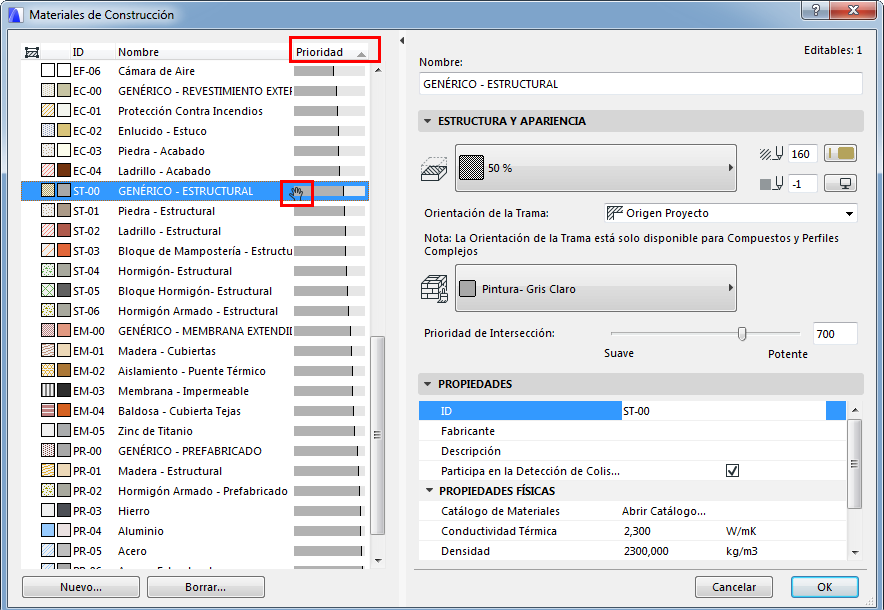Click the fill pattern preview of ST-05

(x=48, y=291)
